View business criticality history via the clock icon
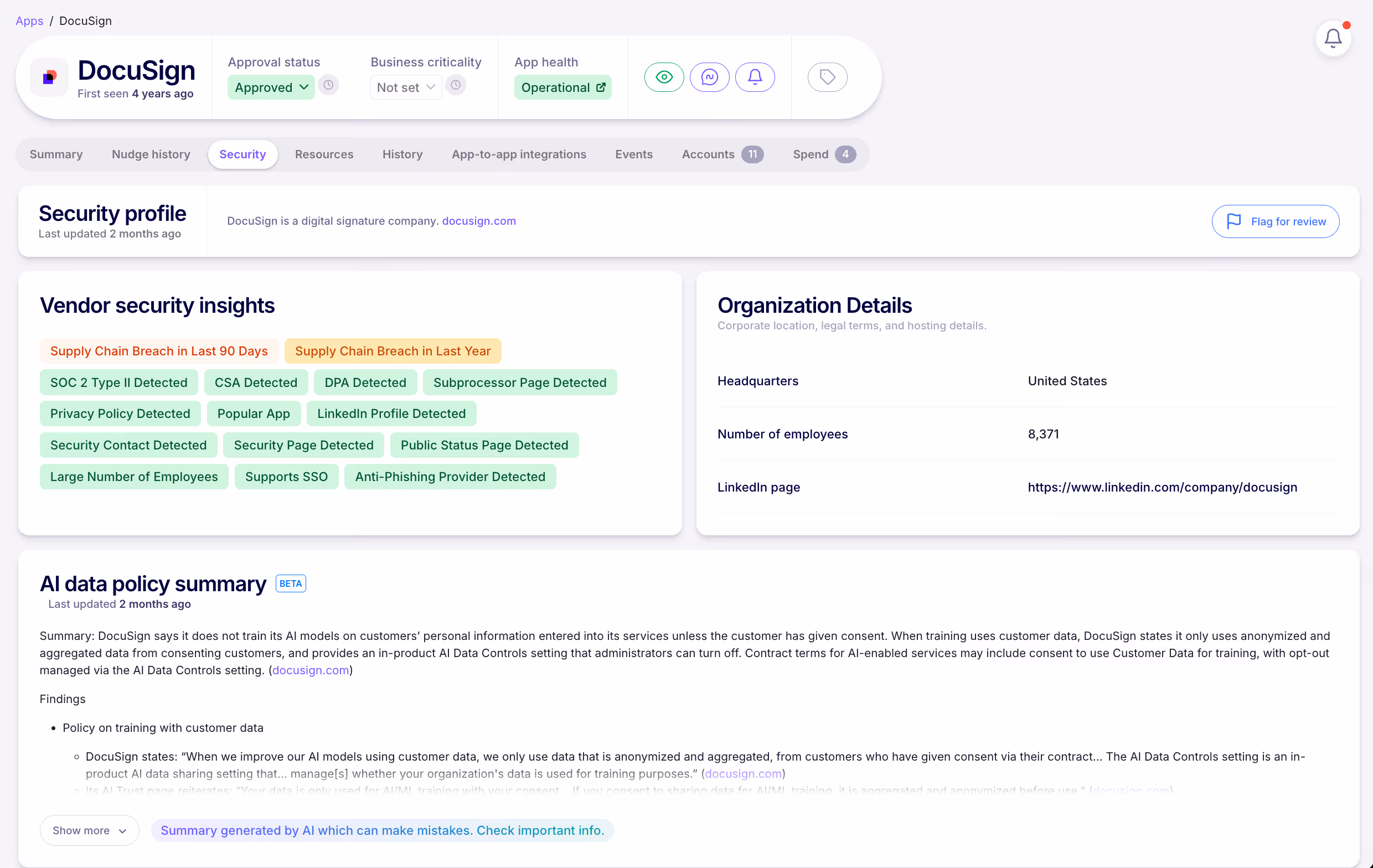The image size is (1373, 868). (456, 85)
